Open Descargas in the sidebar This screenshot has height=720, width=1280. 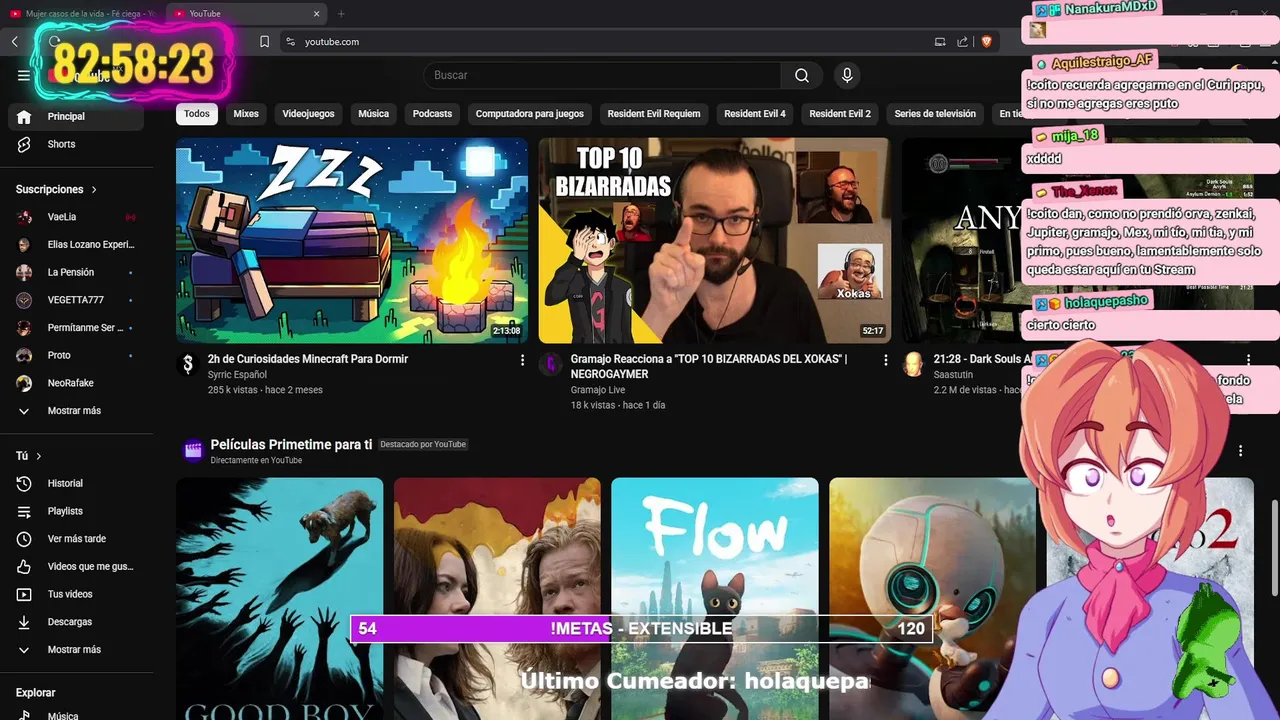coord(76,622)
